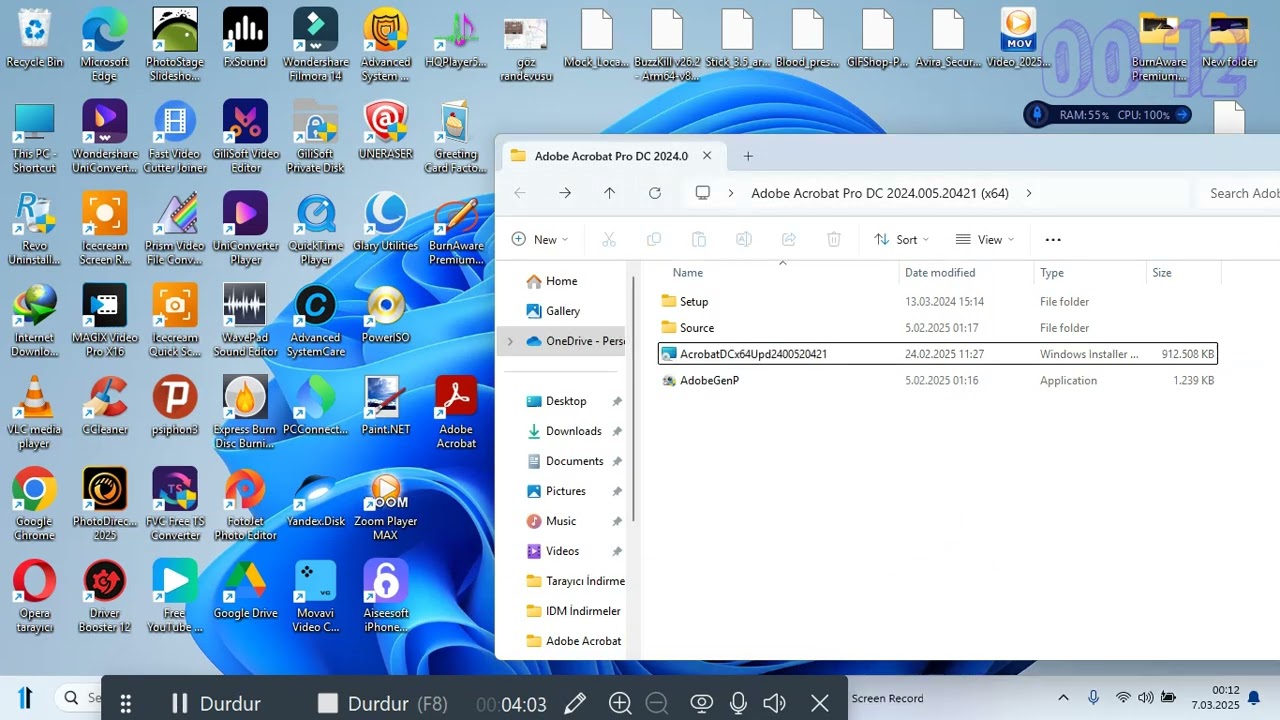Launch Driver Booster 12 icon
Viewport: 1280px width, 720px height.
click(104, 597)
